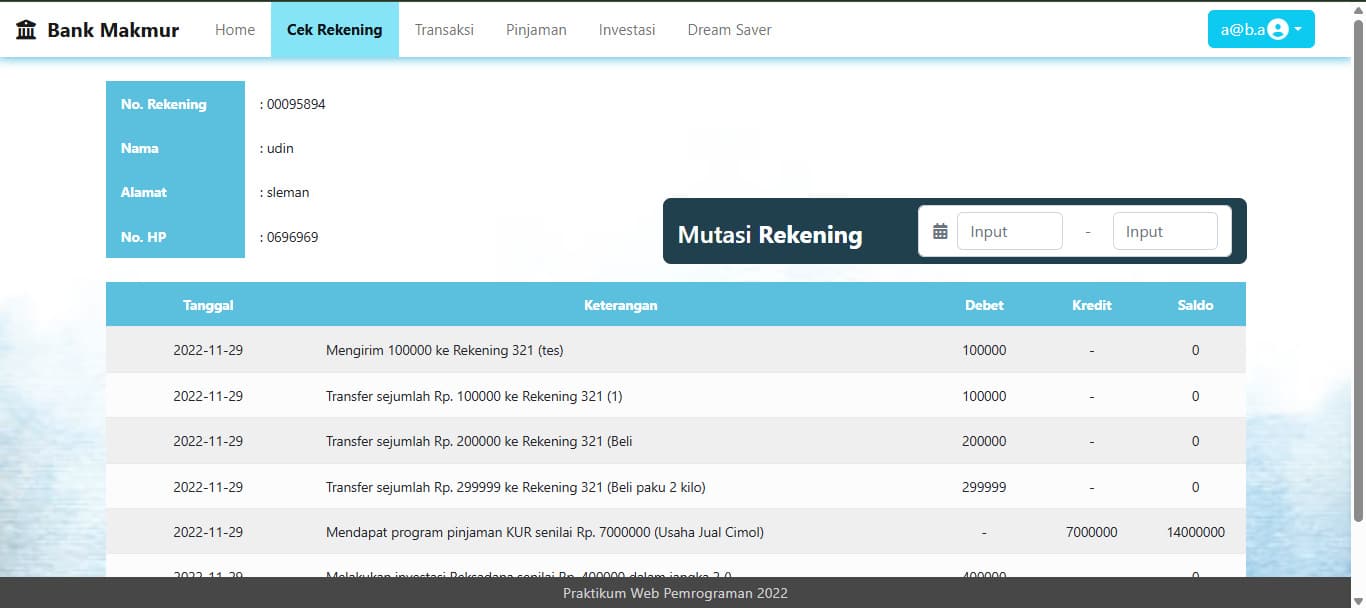Open the Investasi navigation item
This screenshot has height=608, width=1366.
tap(627, 29)
